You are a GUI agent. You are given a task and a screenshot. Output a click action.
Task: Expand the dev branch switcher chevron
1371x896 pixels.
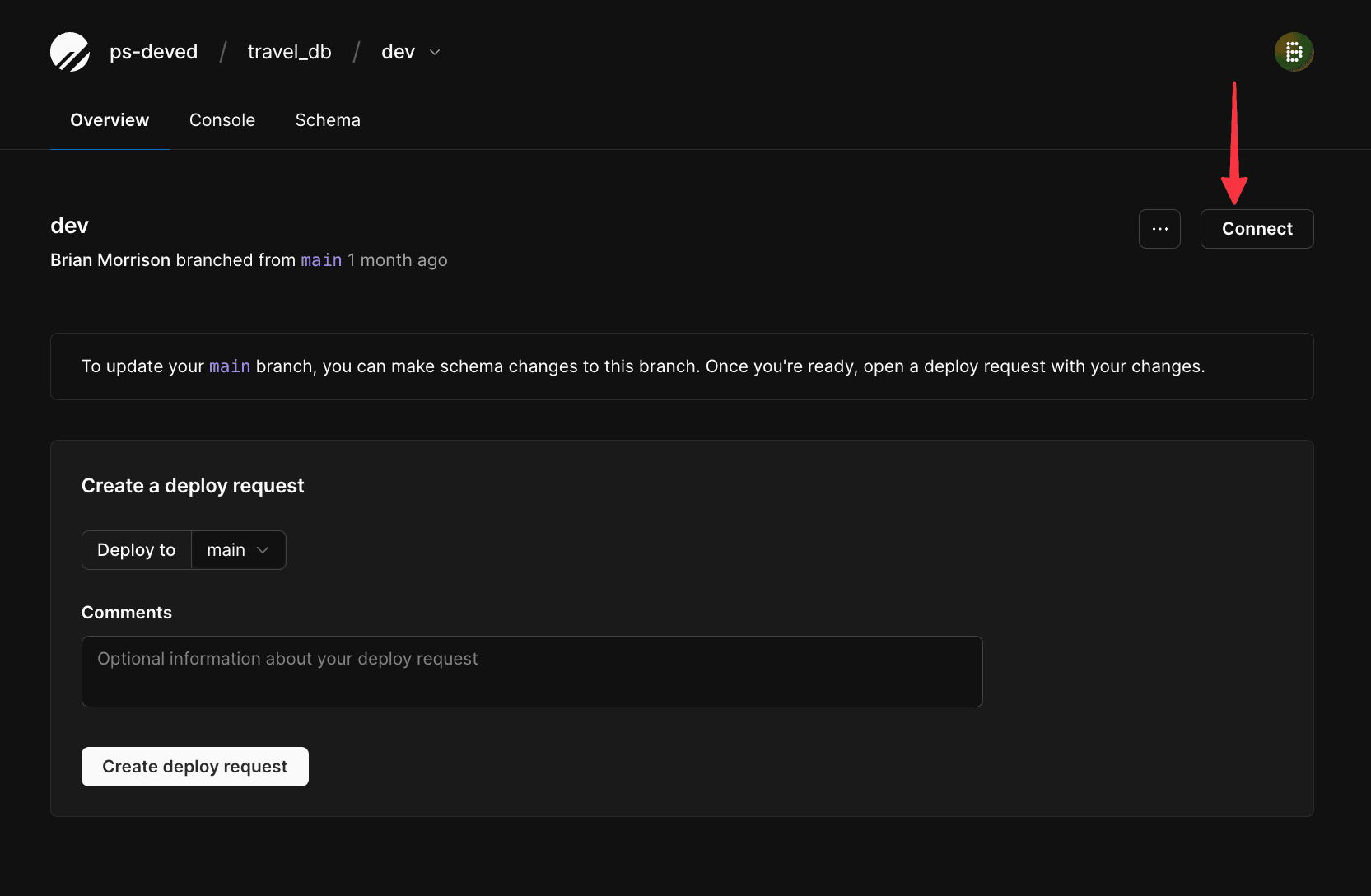coord(435,52)
